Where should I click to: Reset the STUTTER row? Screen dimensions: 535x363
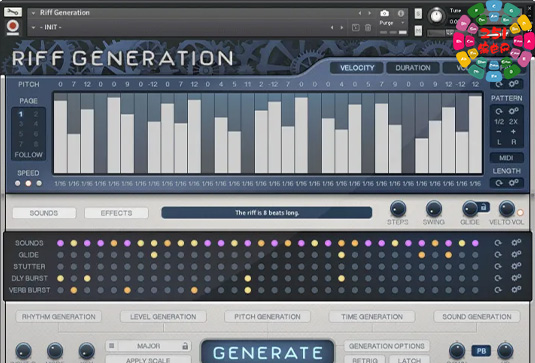[498, 266]
